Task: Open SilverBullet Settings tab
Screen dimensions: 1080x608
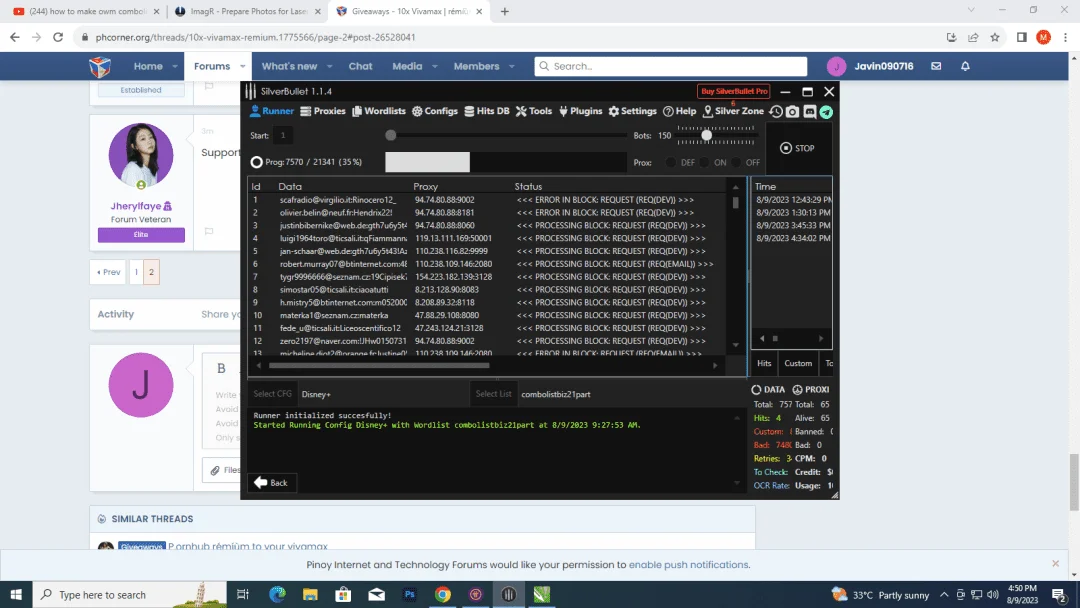Action: [632, 111]
